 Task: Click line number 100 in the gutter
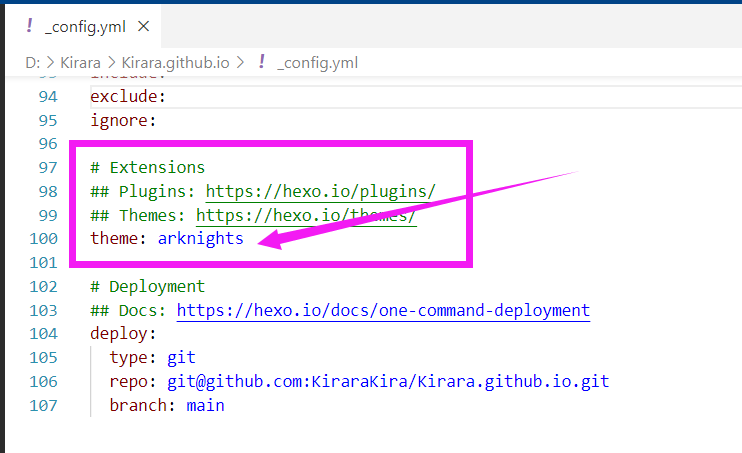pyautogui.click(x=43, y=239)
